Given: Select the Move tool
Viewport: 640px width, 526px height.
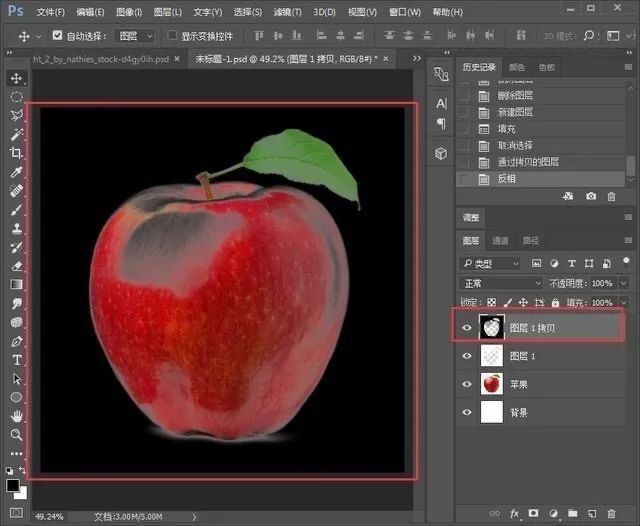Looking at the screenshot, I should click(x=16, y=78).
